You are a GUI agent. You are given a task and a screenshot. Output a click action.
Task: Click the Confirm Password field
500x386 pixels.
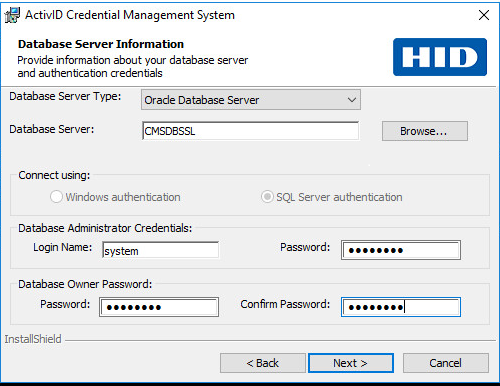pyautogui.click(x=401, y=307)
